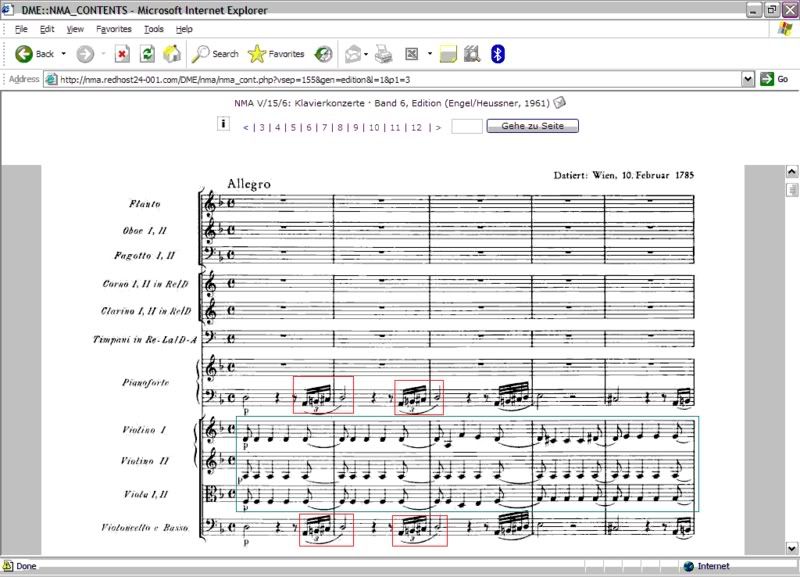Click the 'Violoncello e Basso' staff label

pos(144,527)
